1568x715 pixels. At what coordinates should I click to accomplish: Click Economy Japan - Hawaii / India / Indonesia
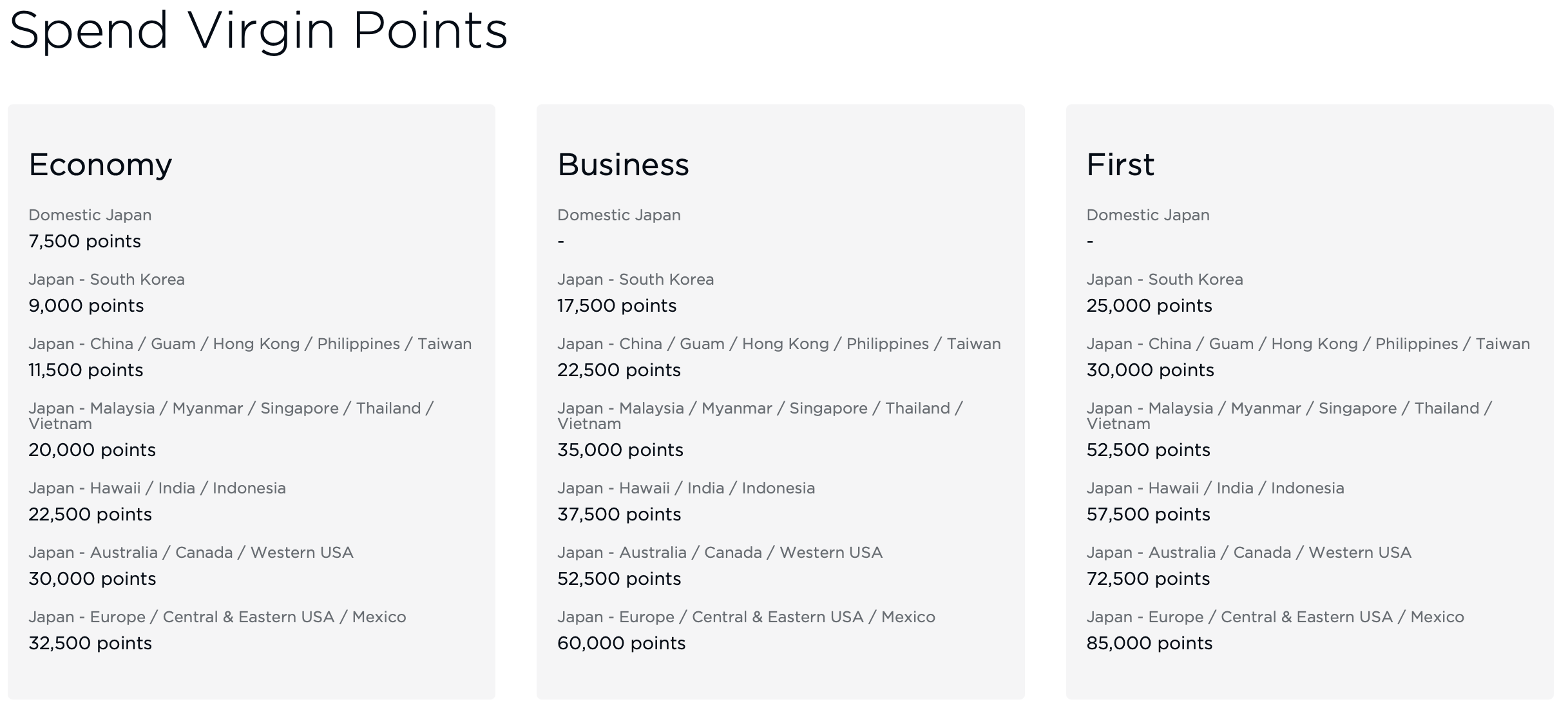tap(157, 488)
